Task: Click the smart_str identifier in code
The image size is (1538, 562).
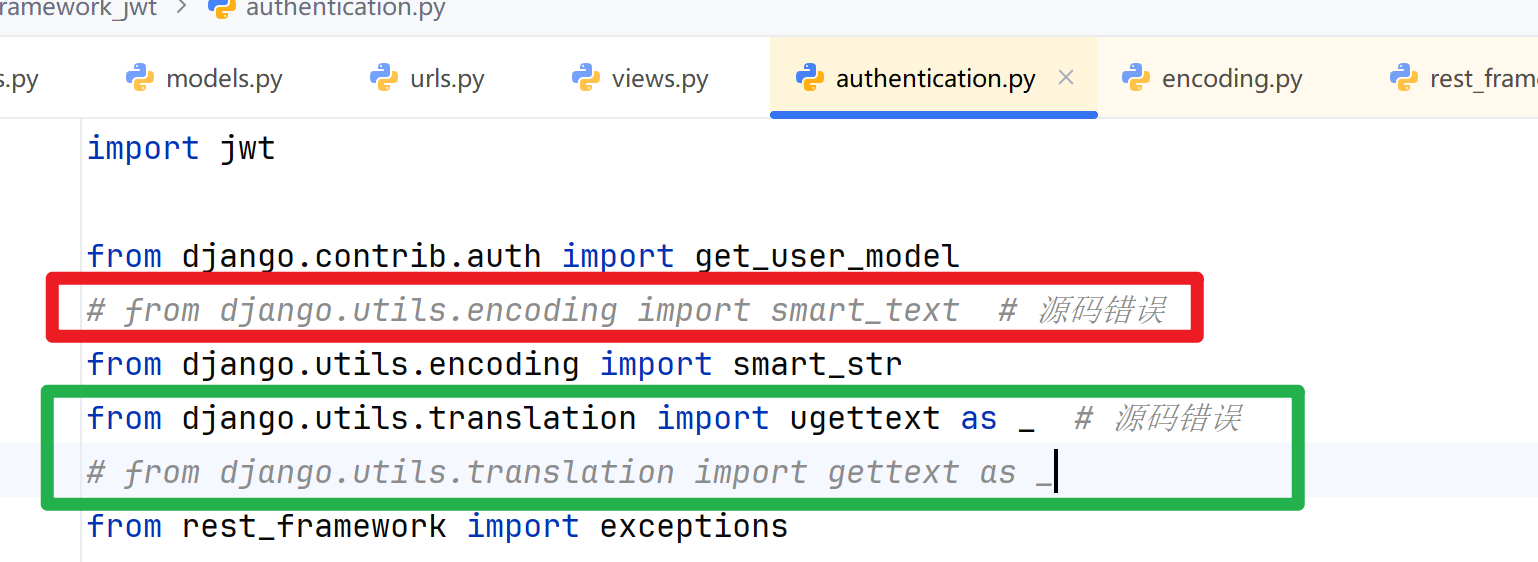Action: (x=817, y=364)
